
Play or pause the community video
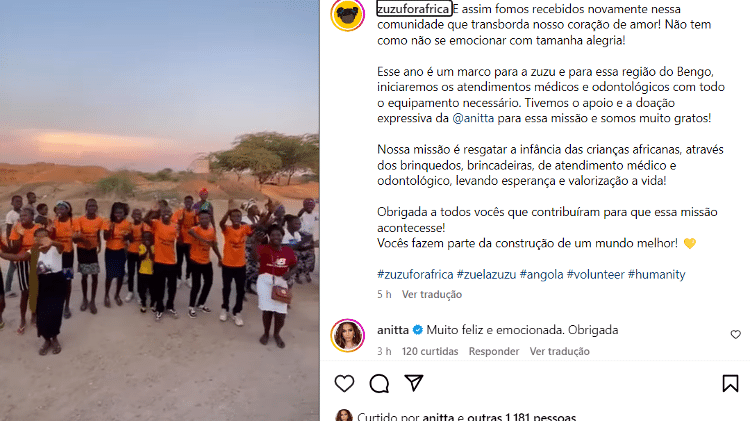coord(160,210)
